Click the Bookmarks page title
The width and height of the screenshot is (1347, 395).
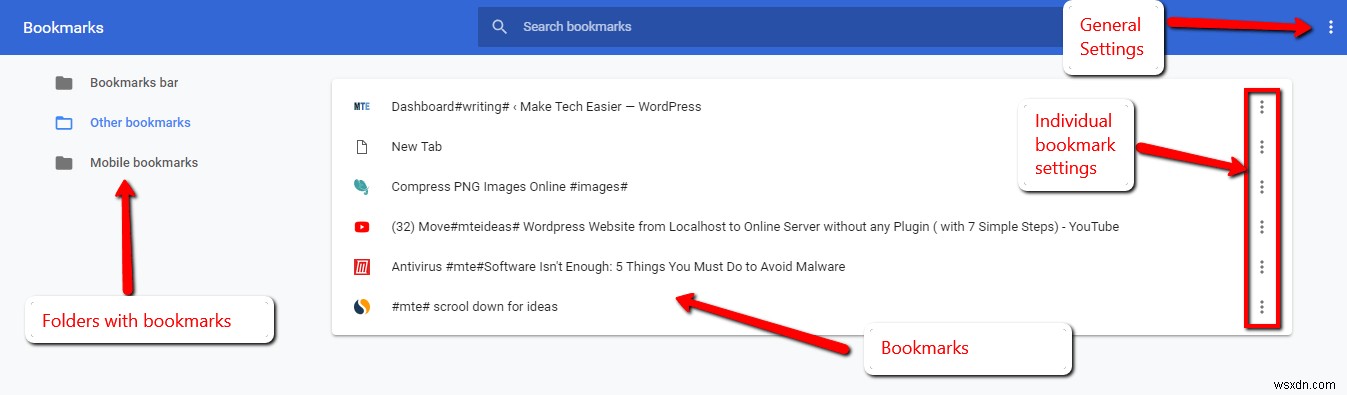pyautogui.click(x=63, y=28)
